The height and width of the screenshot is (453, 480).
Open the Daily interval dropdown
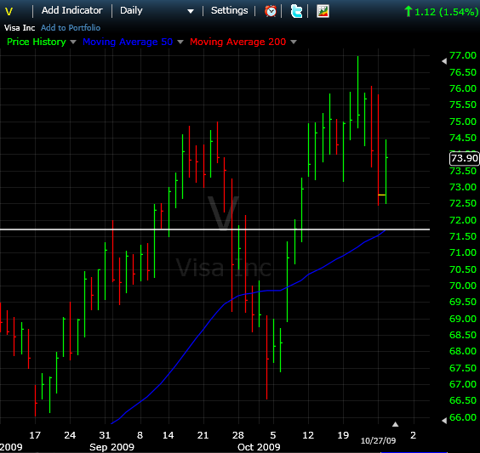tap(157, 11)
